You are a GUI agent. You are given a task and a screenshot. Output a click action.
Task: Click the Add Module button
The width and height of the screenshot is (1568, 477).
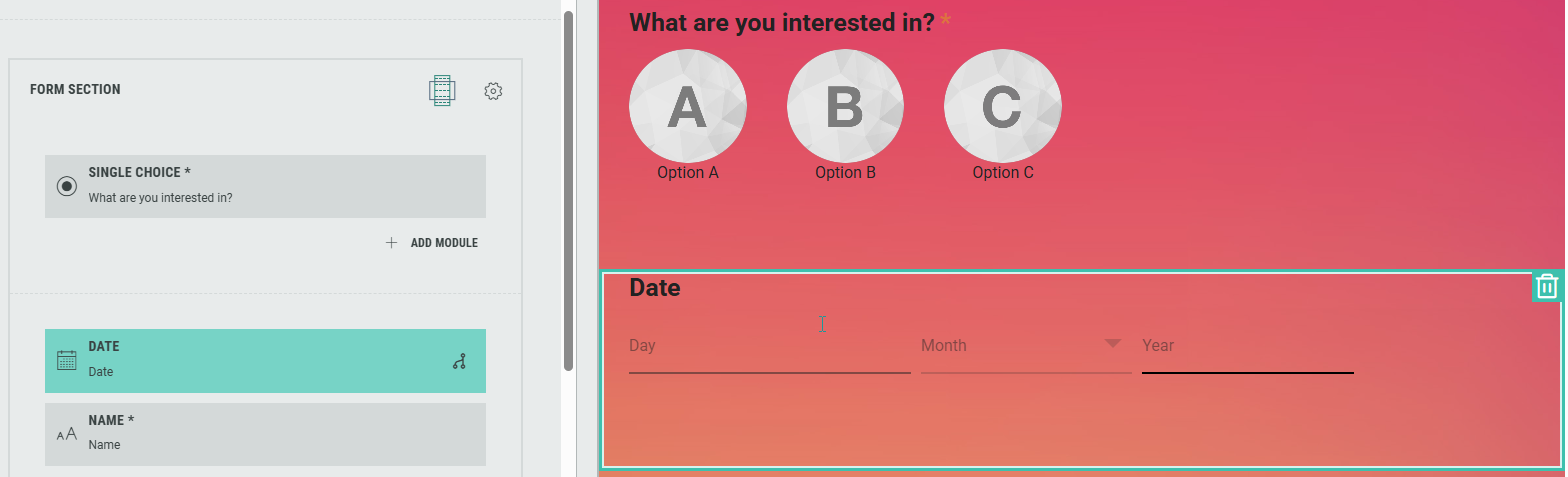tap(443, 243)
